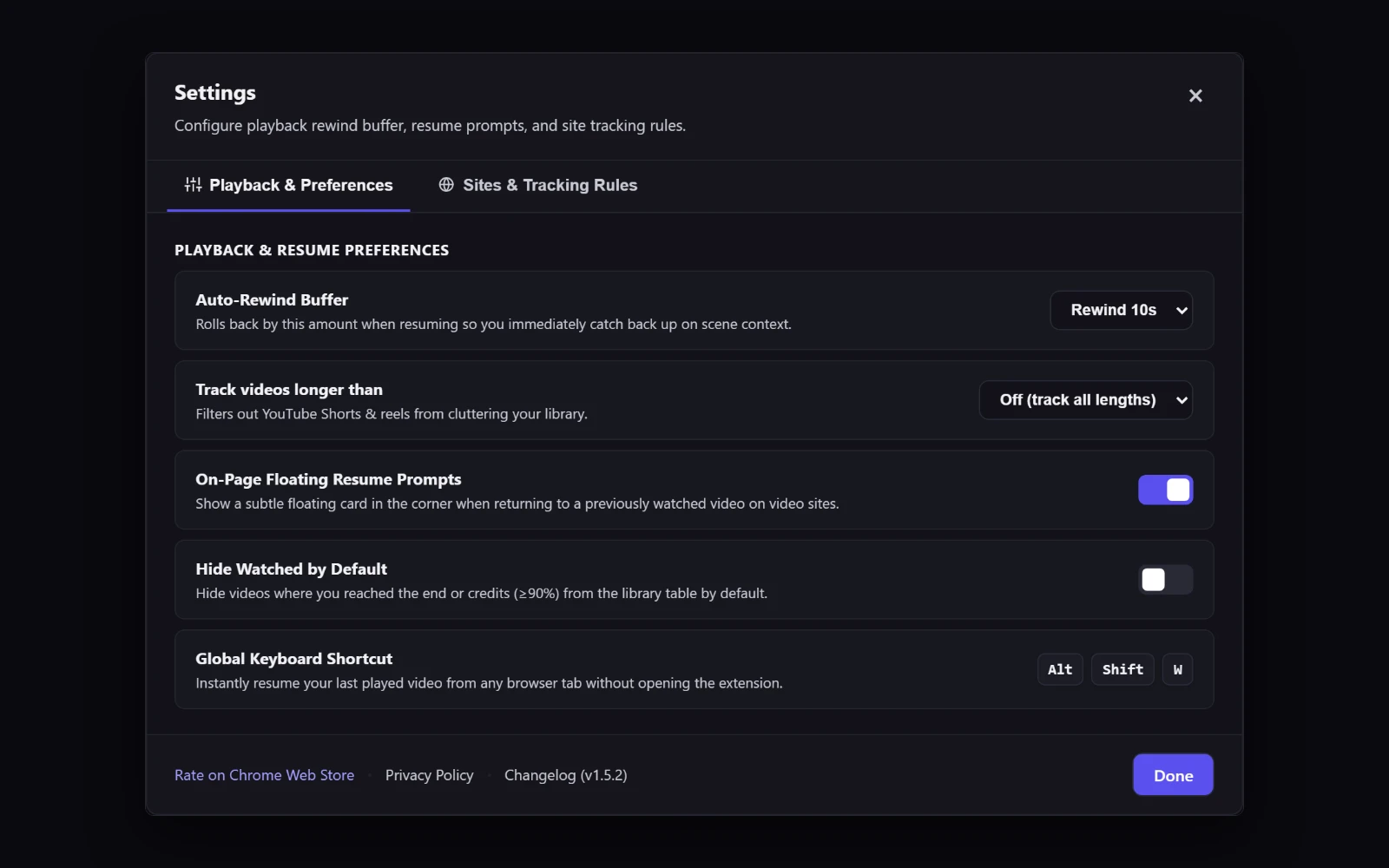View the Changelog (v1.5.2) link
Viewport: 1389px width, 868px height.
565,775
